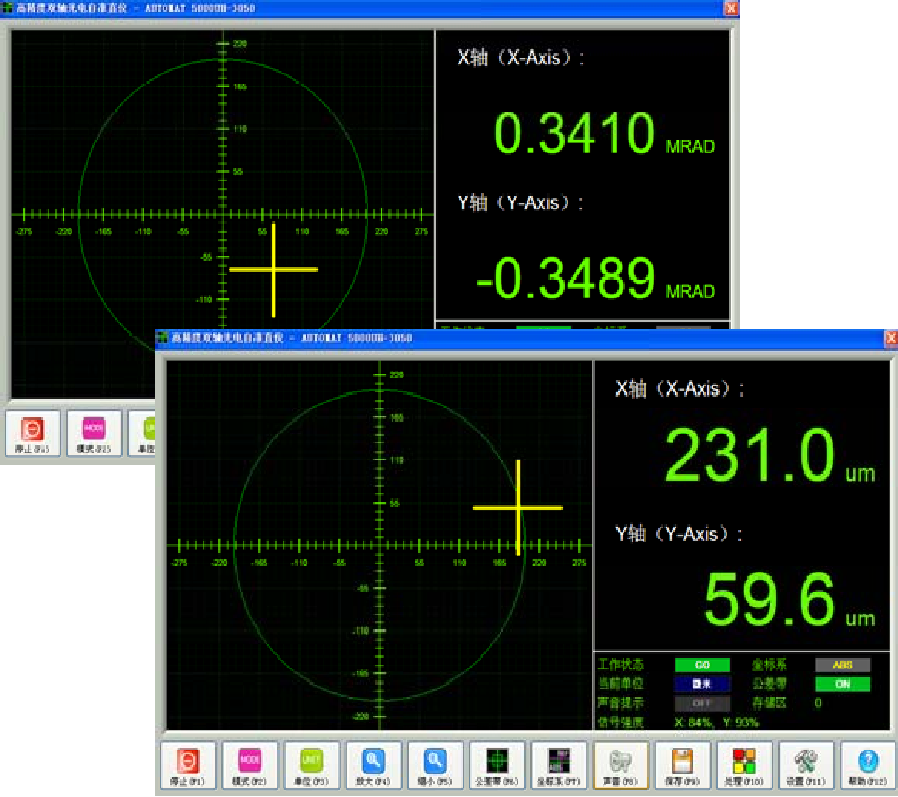Screen dimensions: 898x797
Task: Click the green ON tolerance zone indicator
Action: pos(841,684)
